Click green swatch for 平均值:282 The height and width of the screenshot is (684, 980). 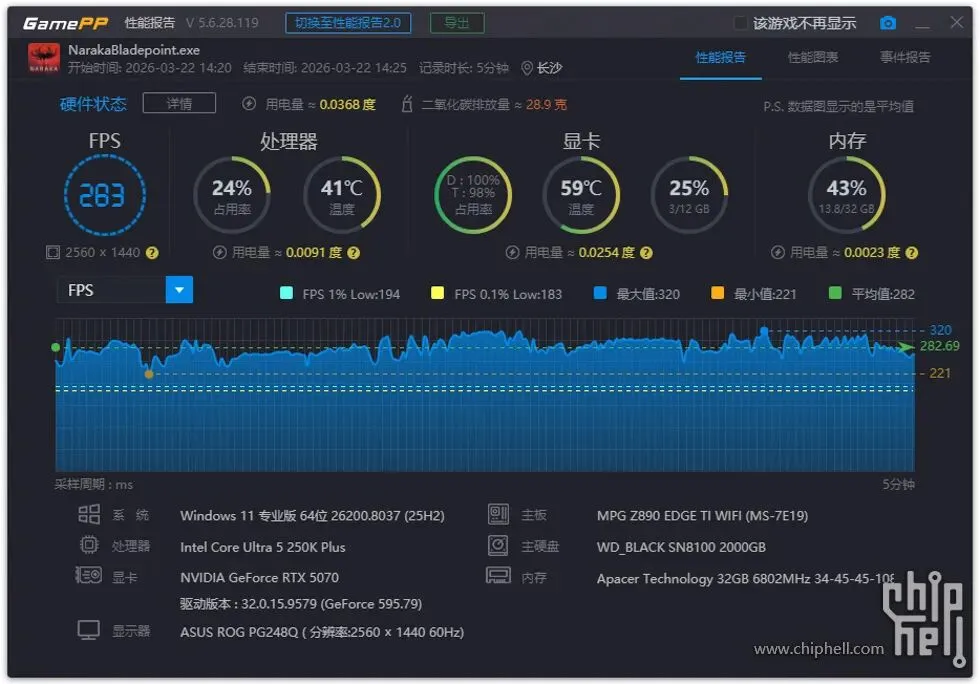click(834, 293)
